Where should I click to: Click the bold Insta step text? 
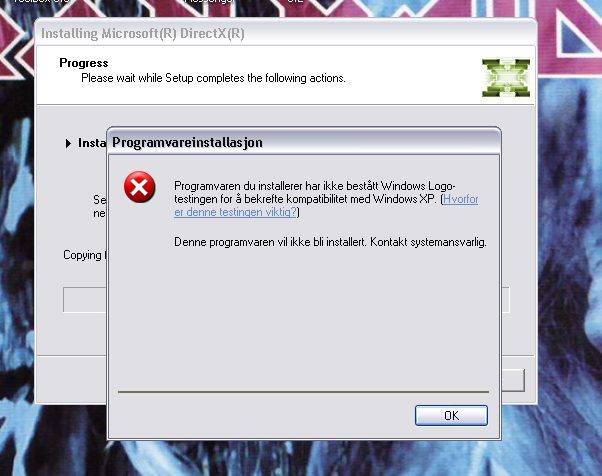[92, 143]
